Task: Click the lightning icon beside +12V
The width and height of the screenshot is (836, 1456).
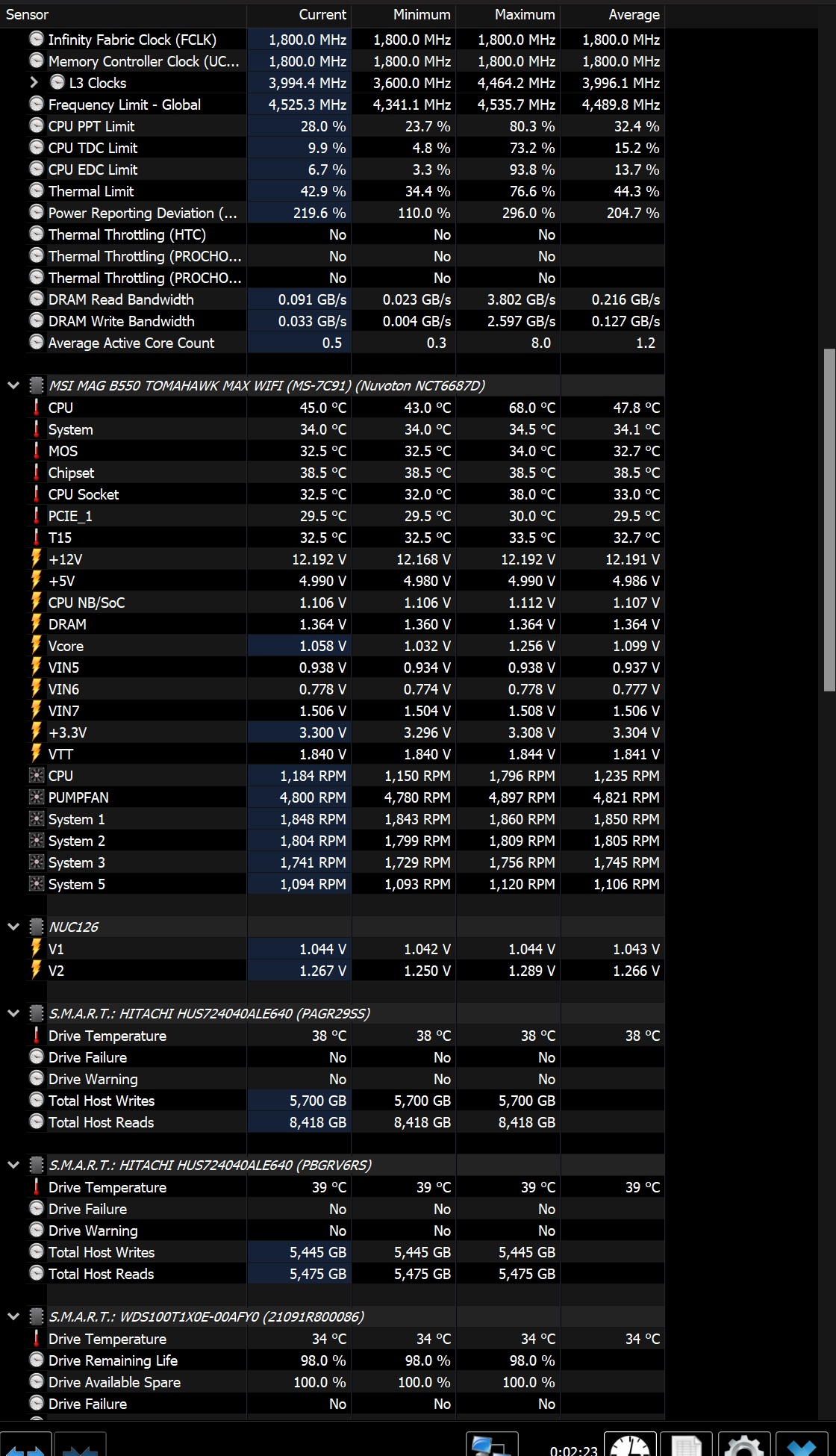Action: tap(37, 559)
